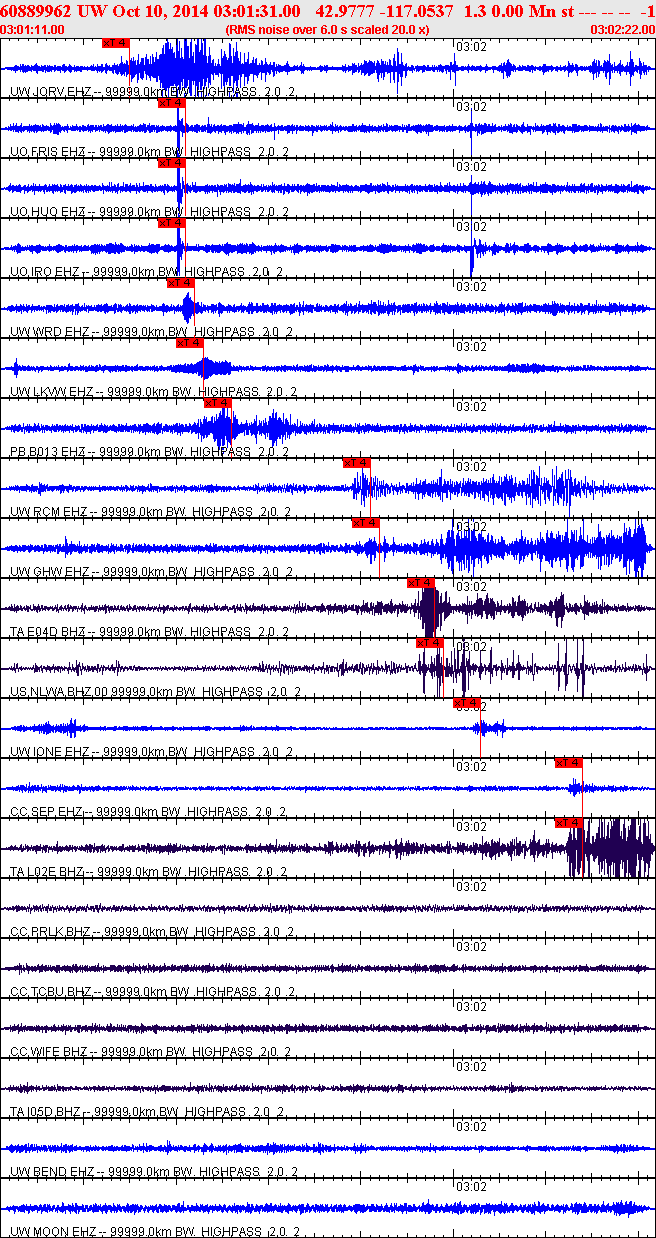The image size is (656, 1238).
Task: Click the red pick flag on JORV trace
Action: pos(115,43)
